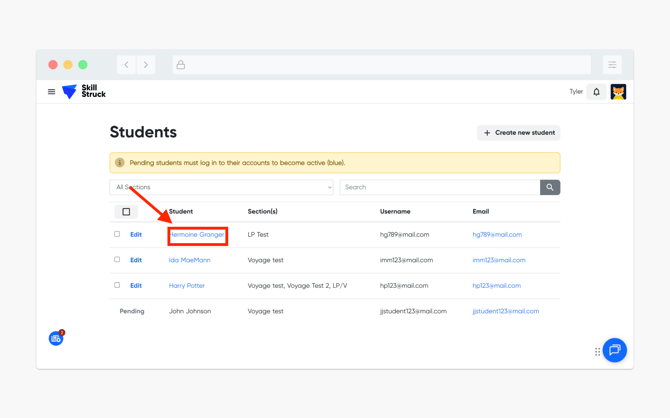Image resolution: width=670 pixels, height=418 pixels.
Task: Click the plus icon on Create new student
Action: (x=487, y=133)
